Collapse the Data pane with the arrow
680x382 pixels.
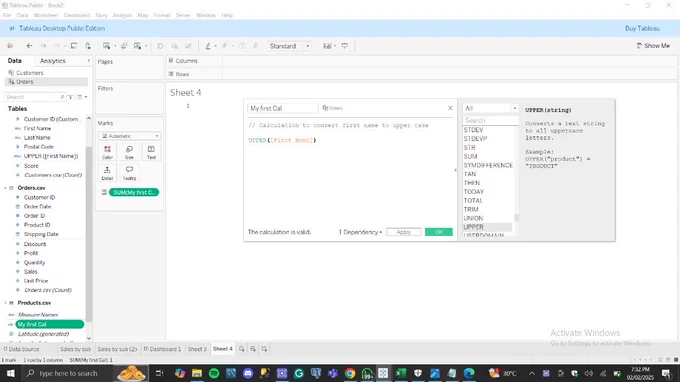(88, 61)
